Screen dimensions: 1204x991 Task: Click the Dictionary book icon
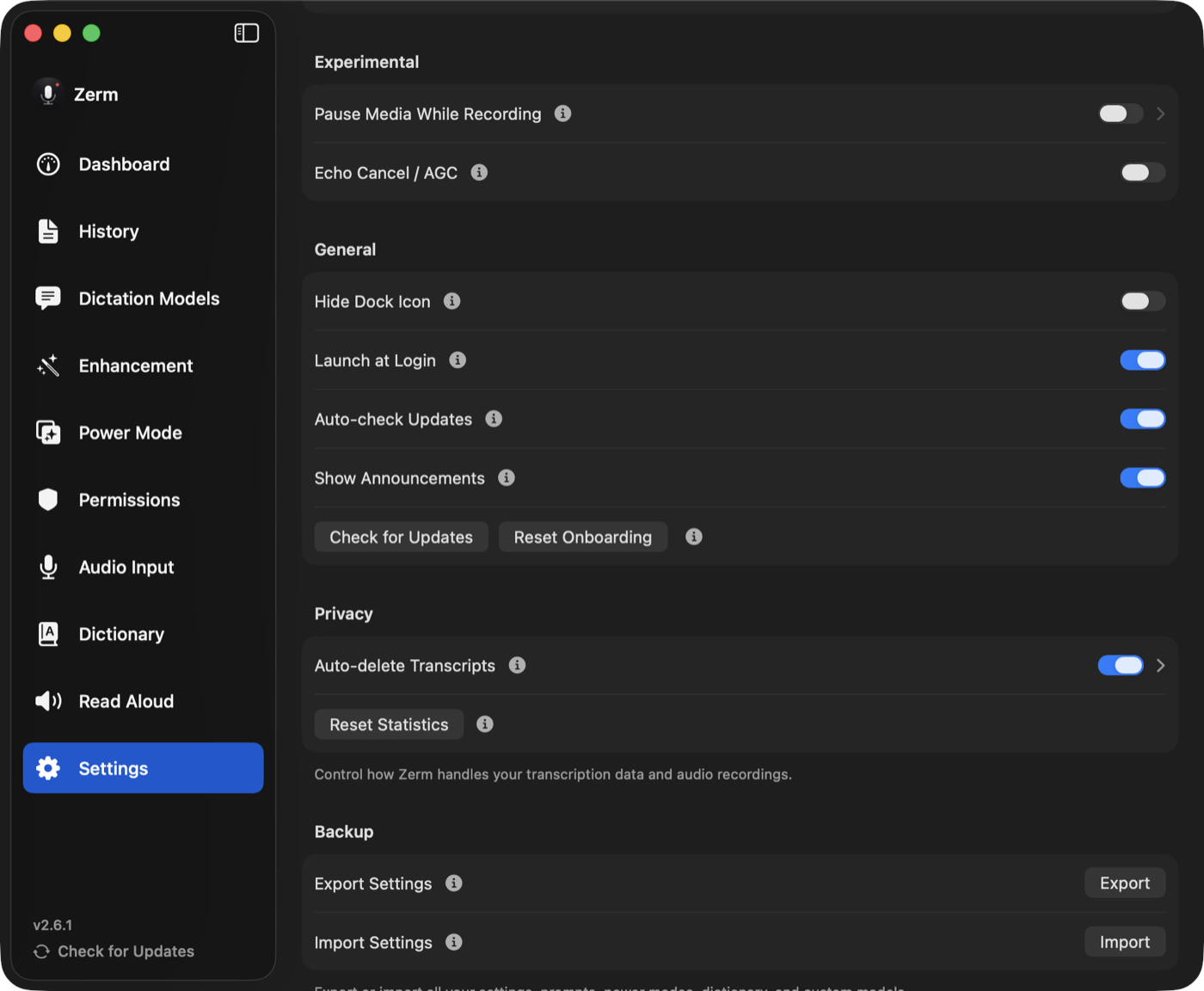pos(48,634)
